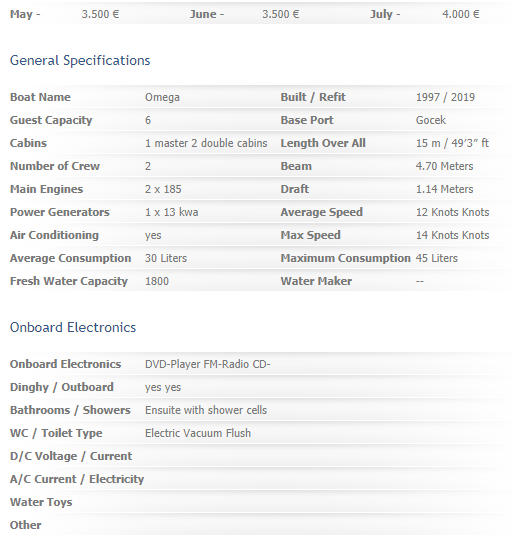
Task: Click the Guest Capacity label
Action: [x=51, y=120]
